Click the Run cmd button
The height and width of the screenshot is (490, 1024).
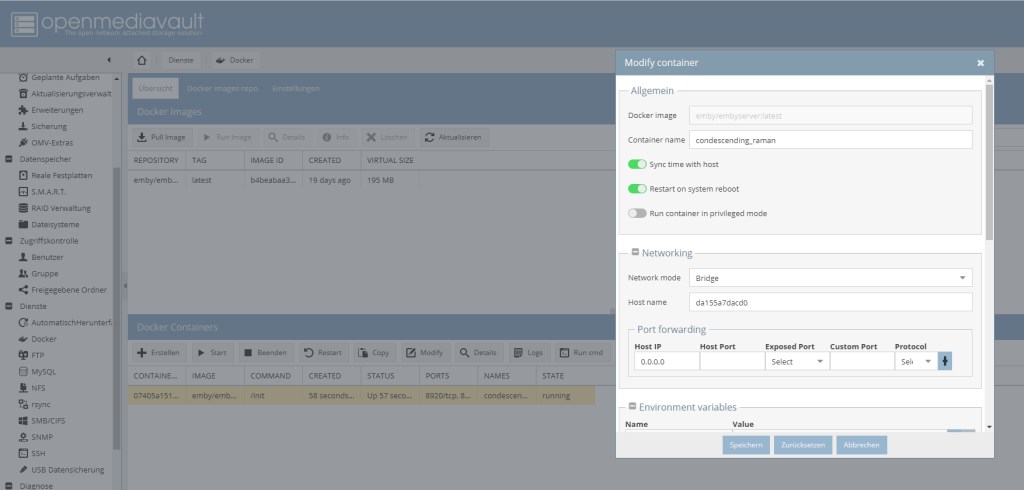pyautogui.click(x=583, y=352)
